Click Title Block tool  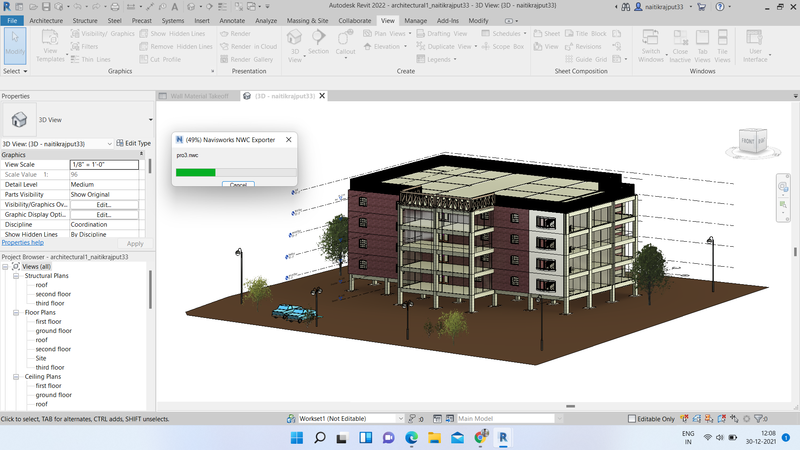[586, 34]
